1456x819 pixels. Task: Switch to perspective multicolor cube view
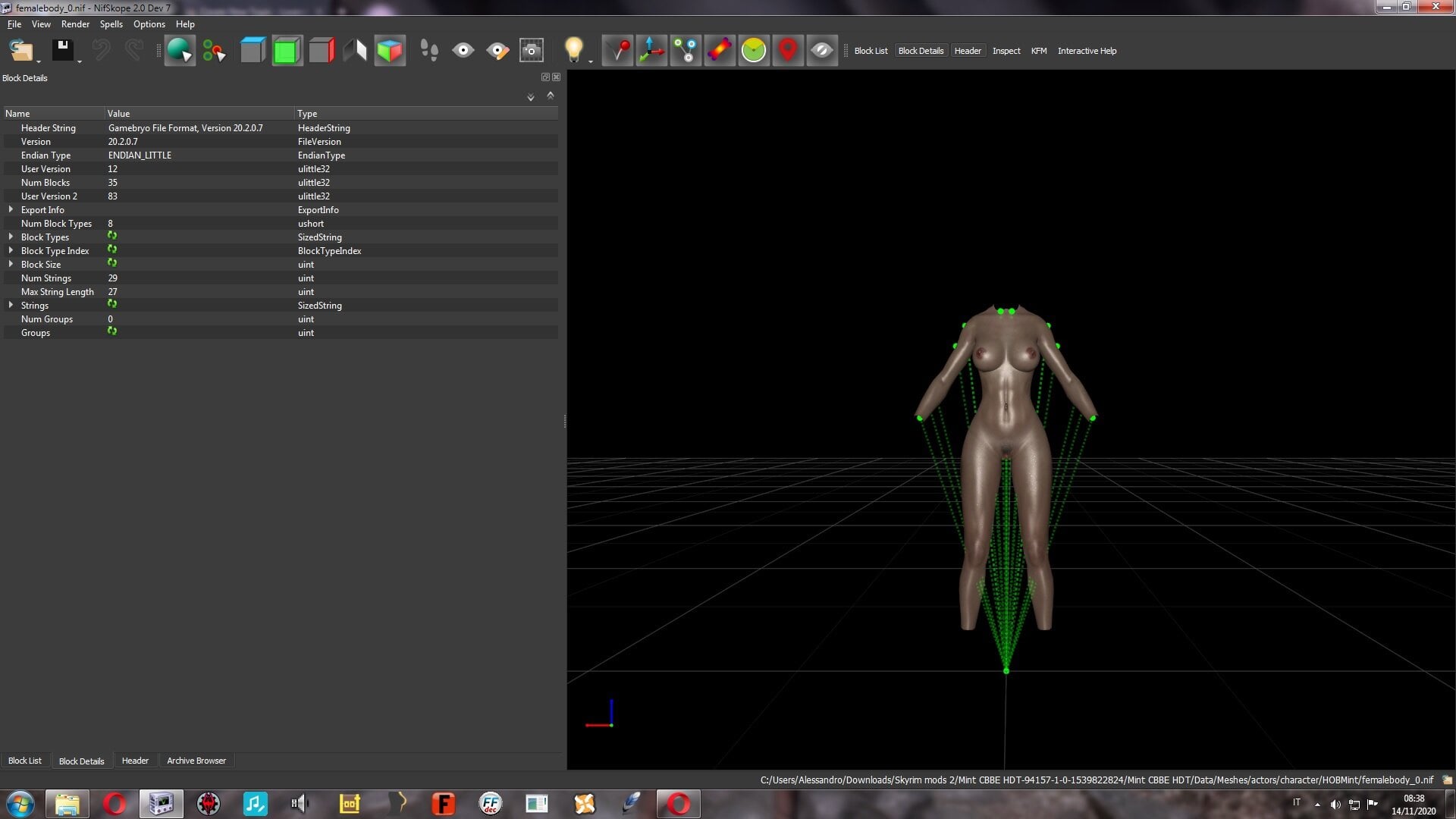point(390,51)
